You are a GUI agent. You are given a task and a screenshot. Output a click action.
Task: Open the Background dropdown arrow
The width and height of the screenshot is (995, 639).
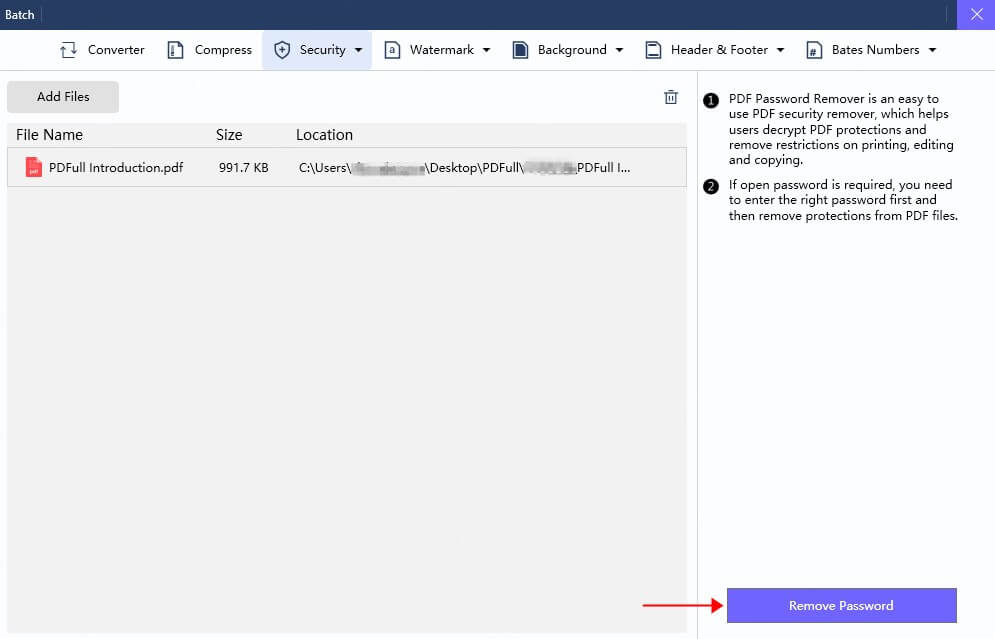click(619, 50)
